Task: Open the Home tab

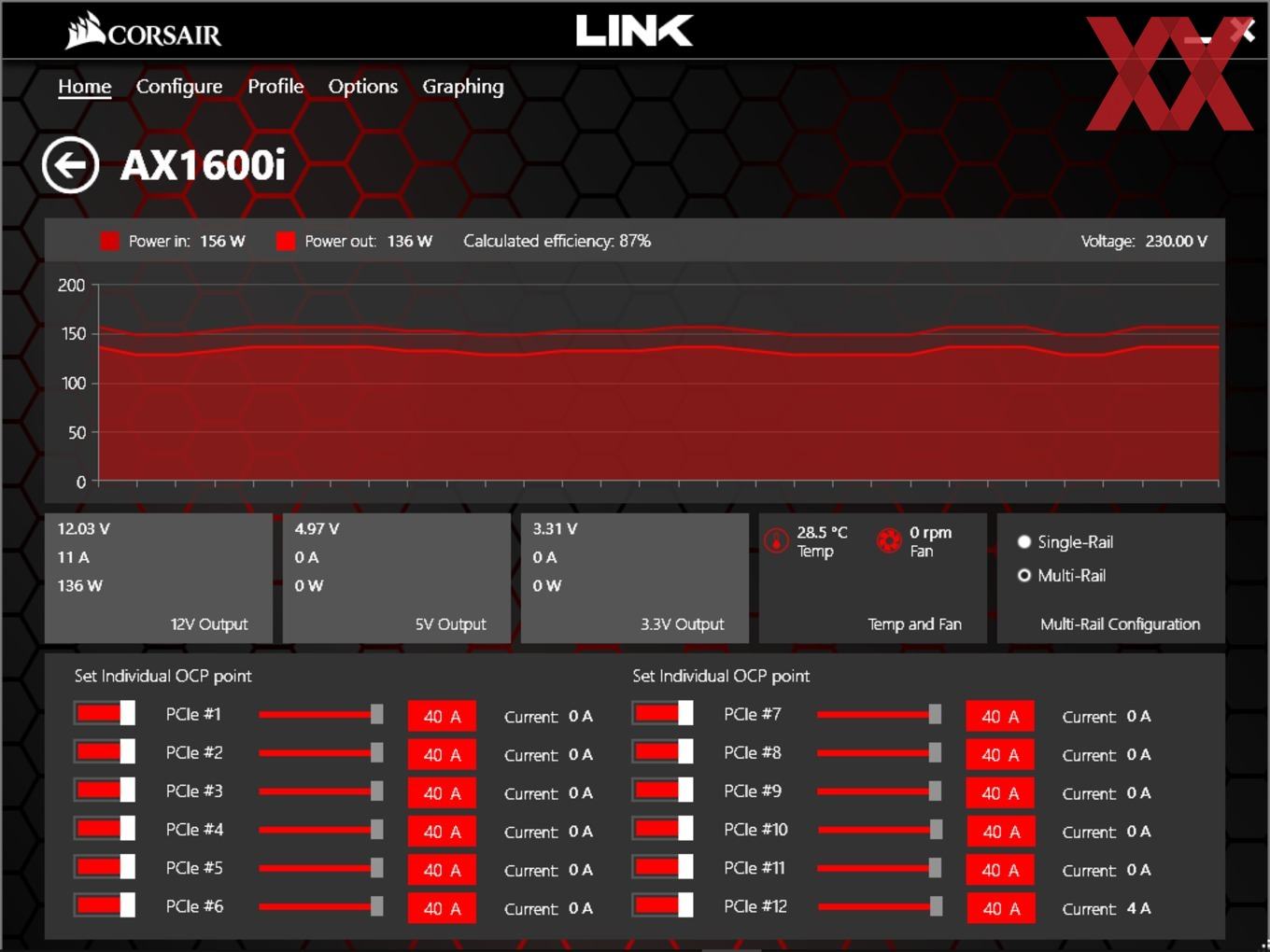Action: 85,87
